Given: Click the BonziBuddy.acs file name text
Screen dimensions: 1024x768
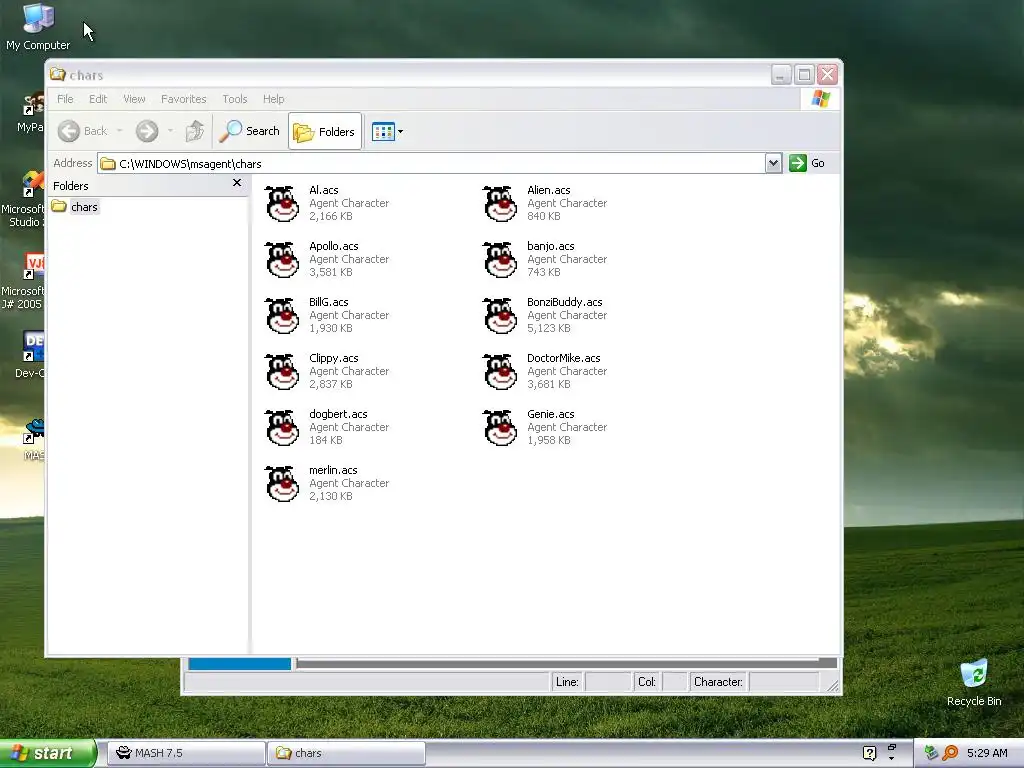Looking at the screenshot, I should (564, 302).
